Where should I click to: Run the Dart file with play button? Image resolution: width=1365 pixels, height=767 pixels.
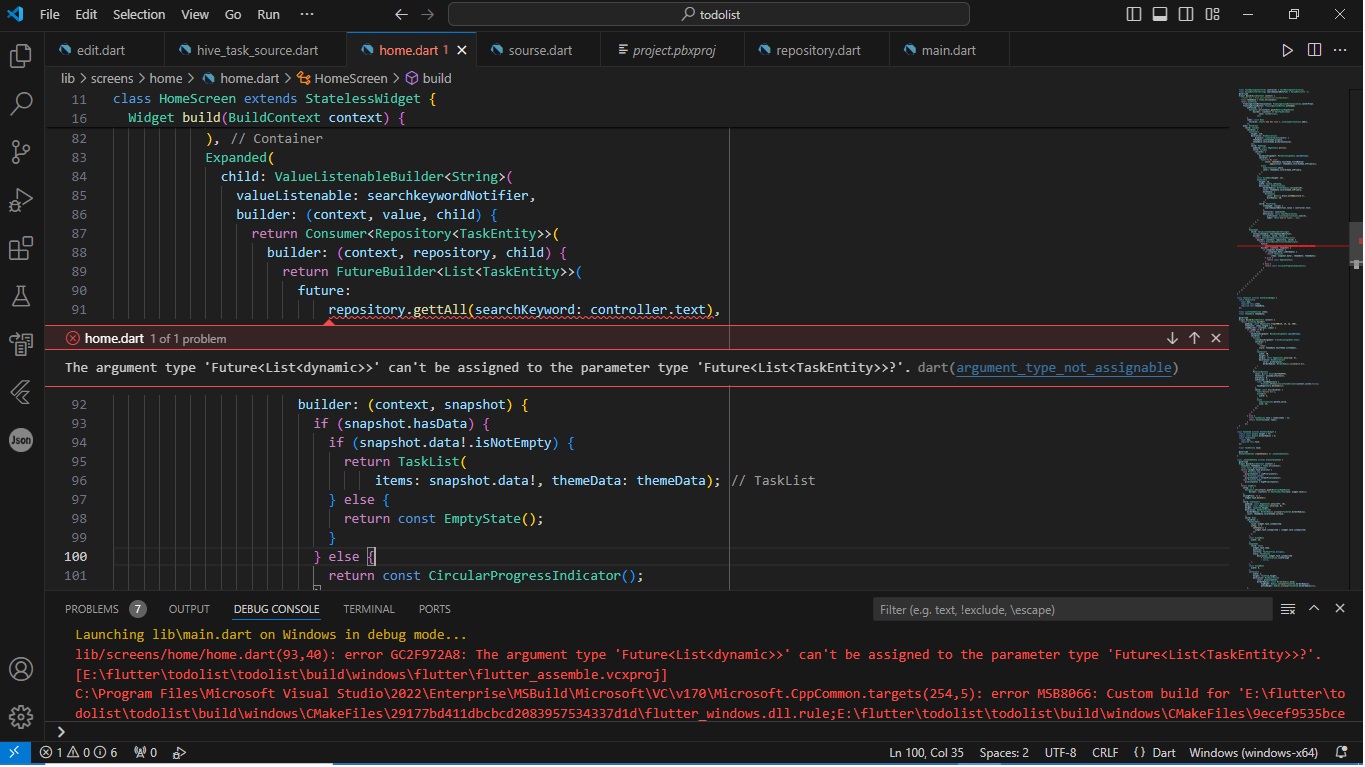point(1288,50)
